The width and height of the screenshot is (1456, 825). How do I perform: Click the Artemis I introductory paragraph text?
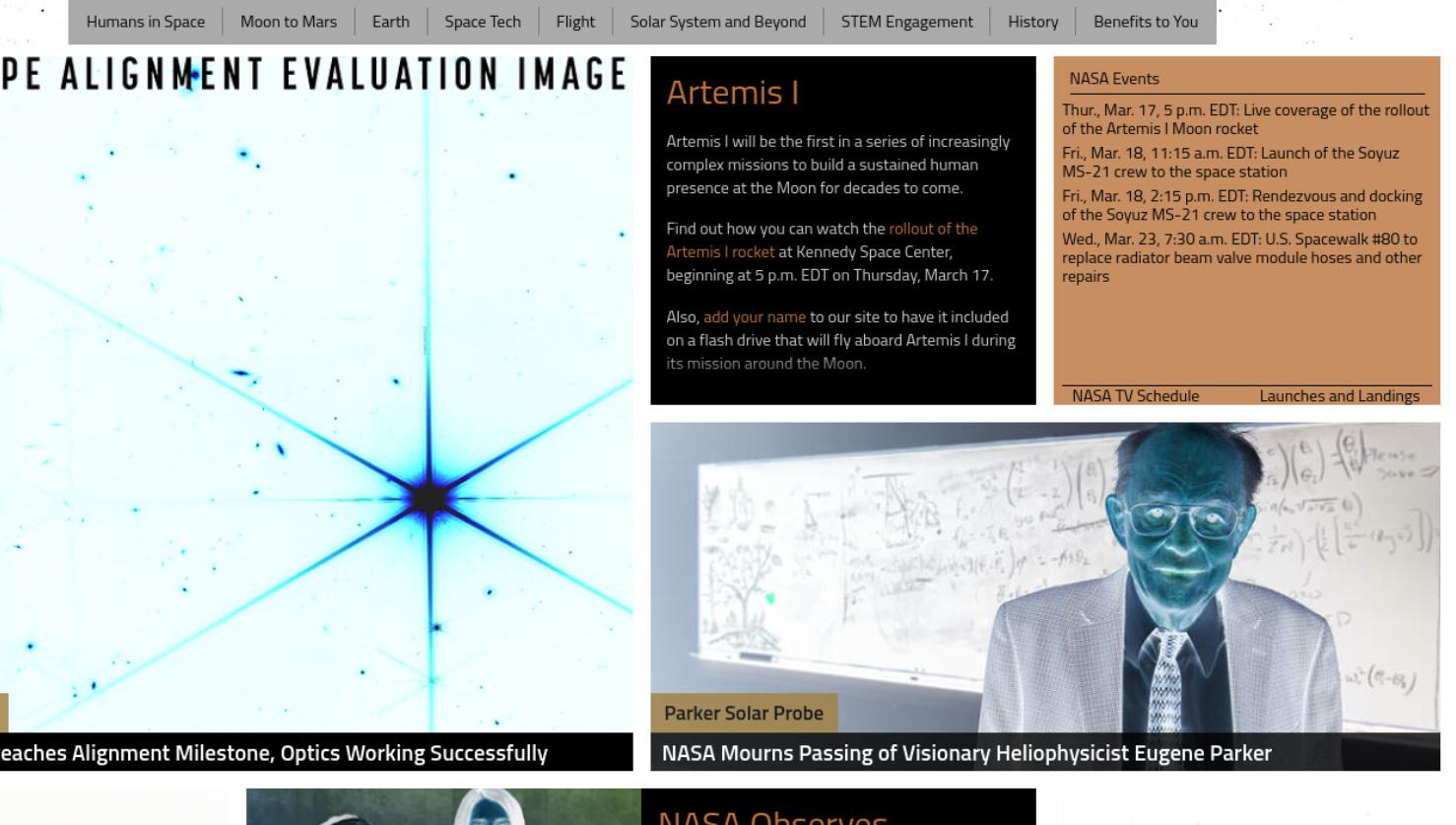click(x=838, y=165)
